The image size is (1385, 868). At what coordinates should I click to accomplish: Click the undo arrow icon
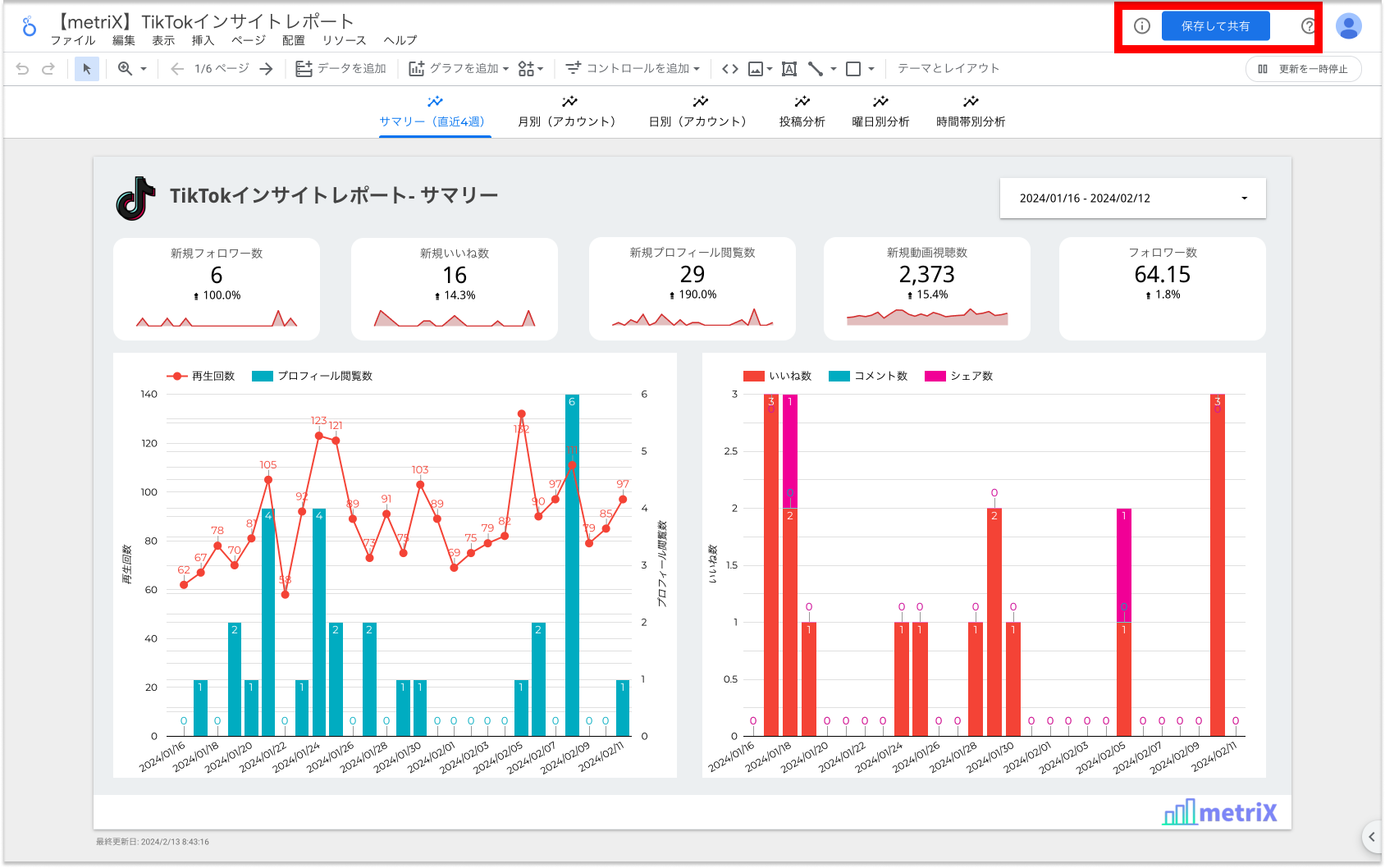click(x=22, y=69)
